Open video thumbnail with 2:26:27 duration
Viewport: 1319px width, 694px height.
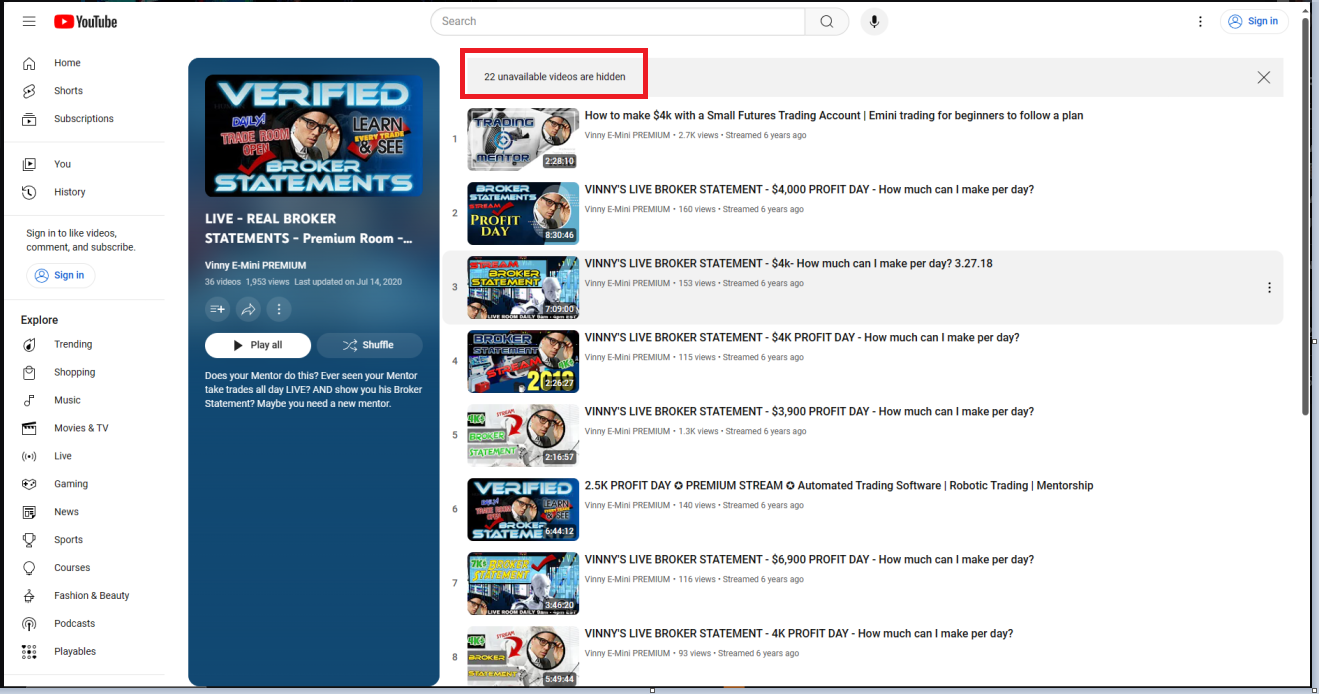click(523, 361)
